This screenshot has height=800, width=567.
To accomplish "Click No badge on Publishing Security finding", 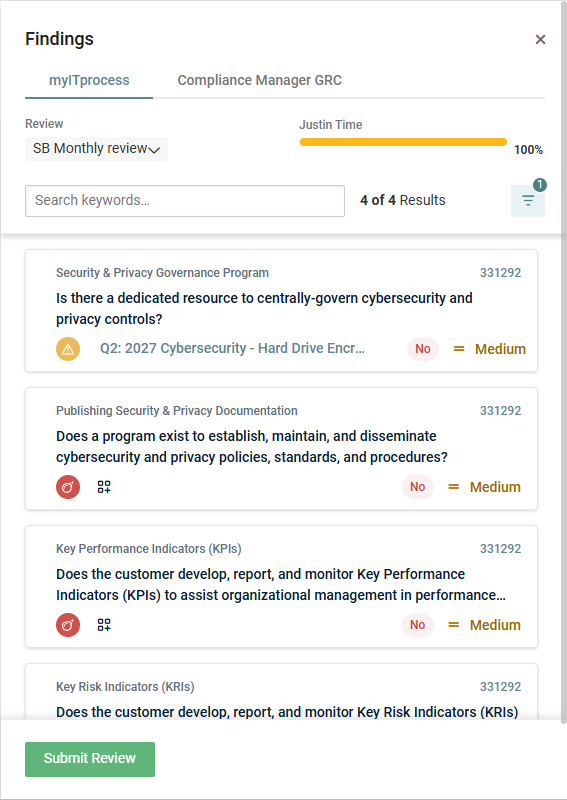I will (417, 487).
